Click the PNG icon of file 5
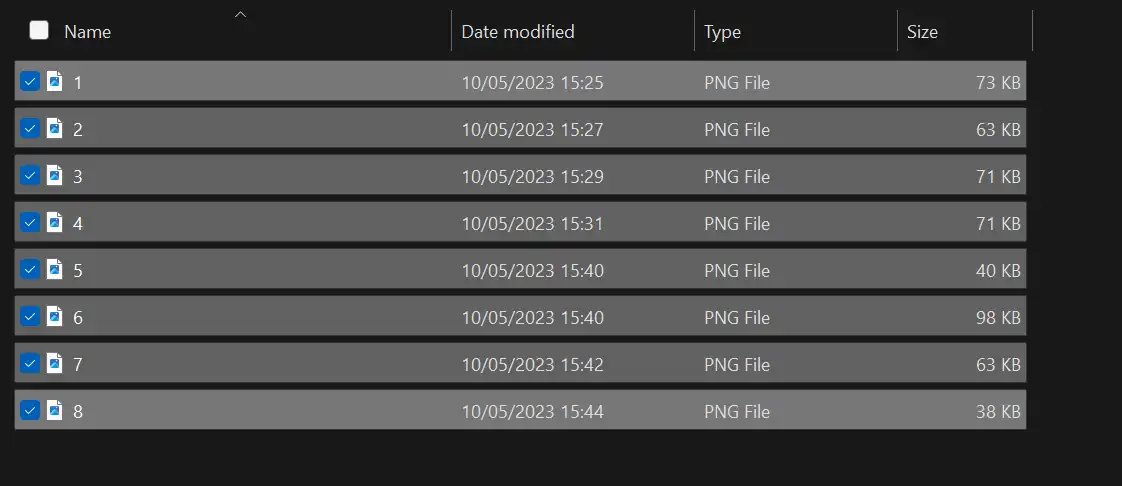The height and width of the screenshot is (486, 1122). pos(54,269)
